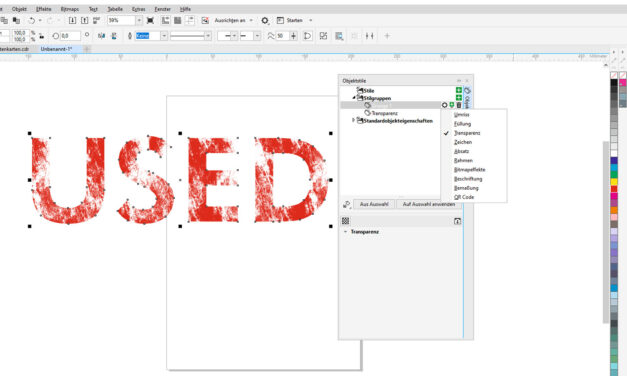Click the close curve icon in property bar
Screen dimensions: 627x376
pyautogui.click(x=307, y=36)
